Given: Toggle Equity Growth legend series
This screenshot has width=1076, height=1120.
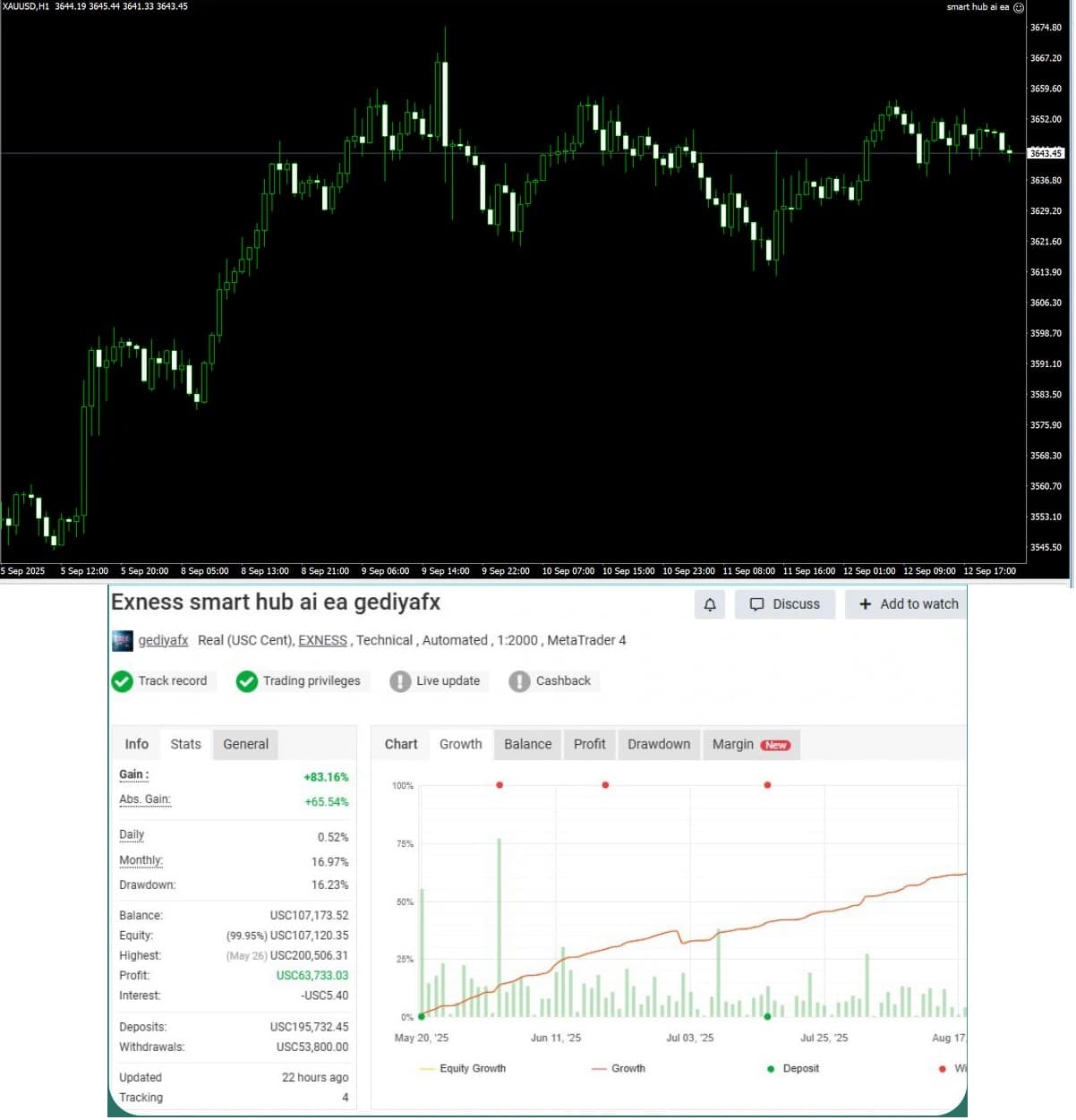Looking at the screenshot, I should (463, 1069).
